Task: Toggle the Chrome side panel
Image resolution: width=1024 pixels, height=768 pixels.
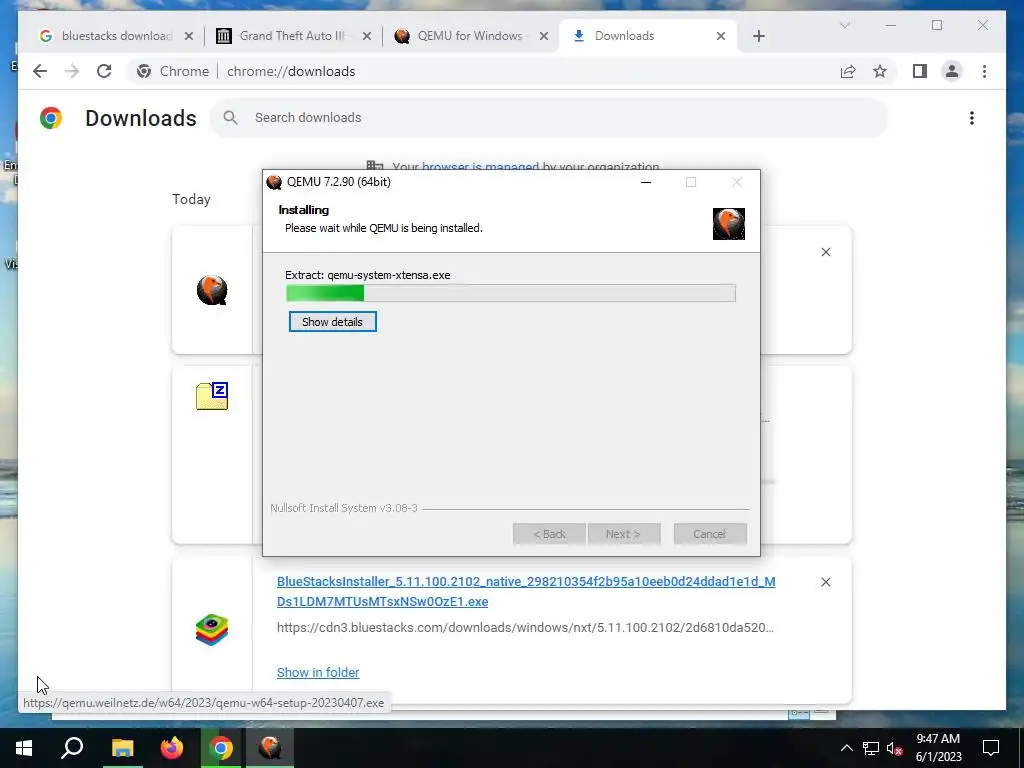Action: (x=920, y=71)
